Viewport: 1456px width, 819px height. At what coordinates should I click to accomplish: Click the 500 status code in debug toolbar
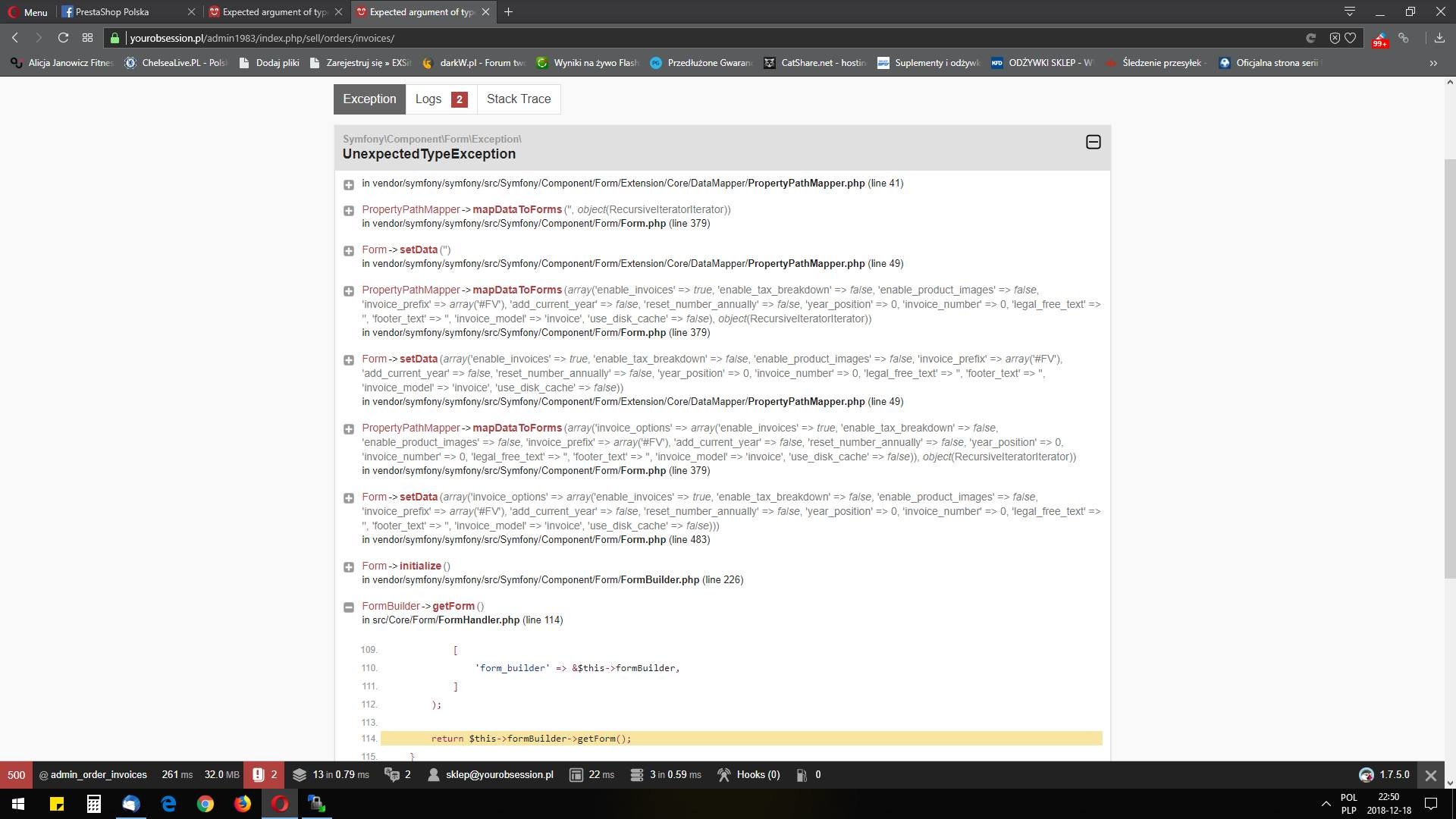coord(16,774)
